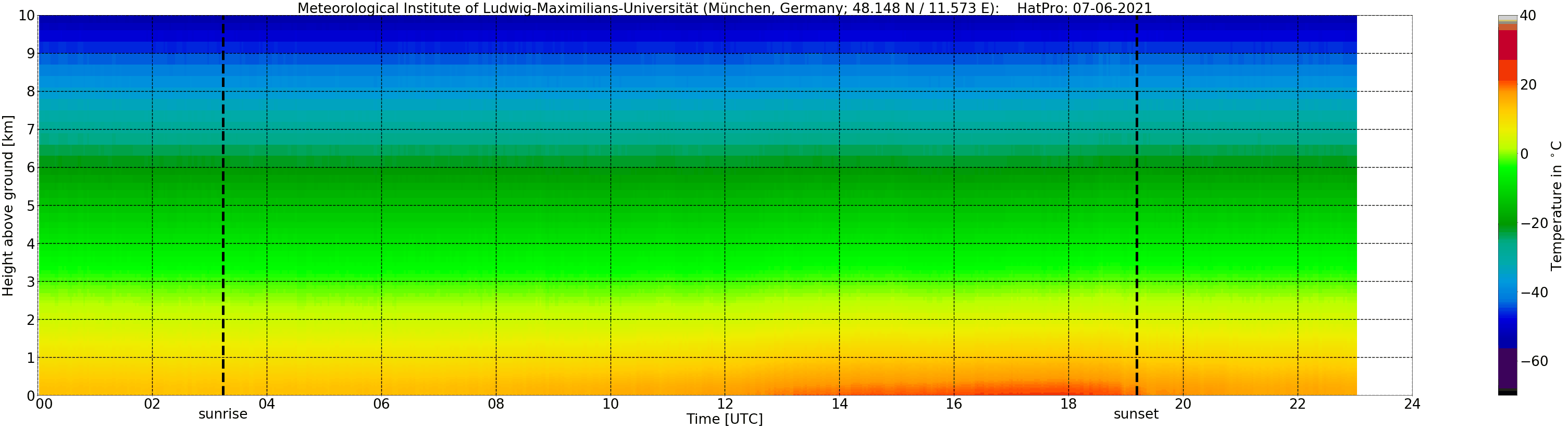Image resolution: width=1568 pixels, height=429 pixels.
Task: Click the 'Time [UTC]' axis label
Action: pyautogui.click(x=724, y=419)
